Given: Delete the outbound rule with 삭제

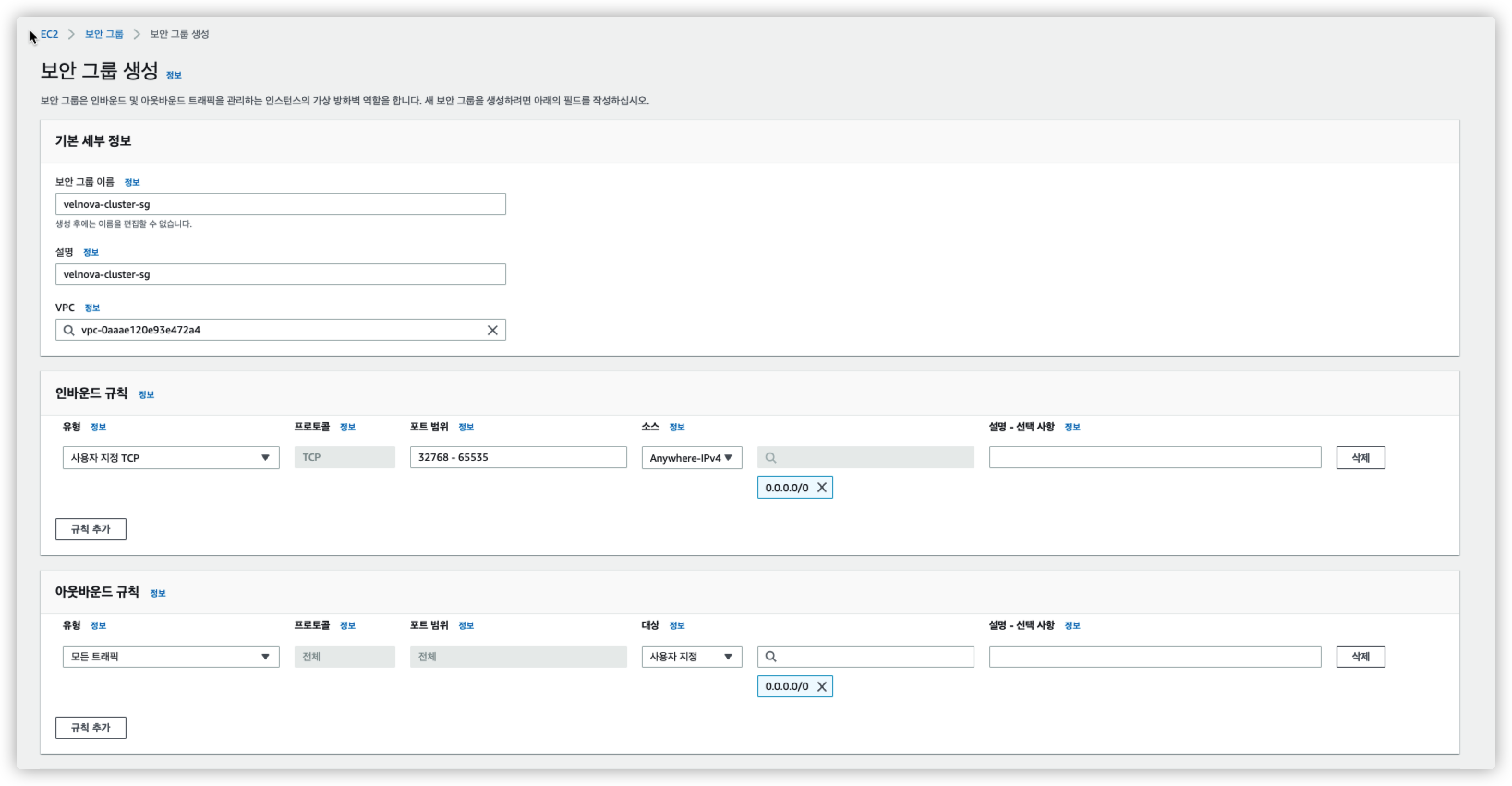Looking at the screenshot, I should (1360, 656).
